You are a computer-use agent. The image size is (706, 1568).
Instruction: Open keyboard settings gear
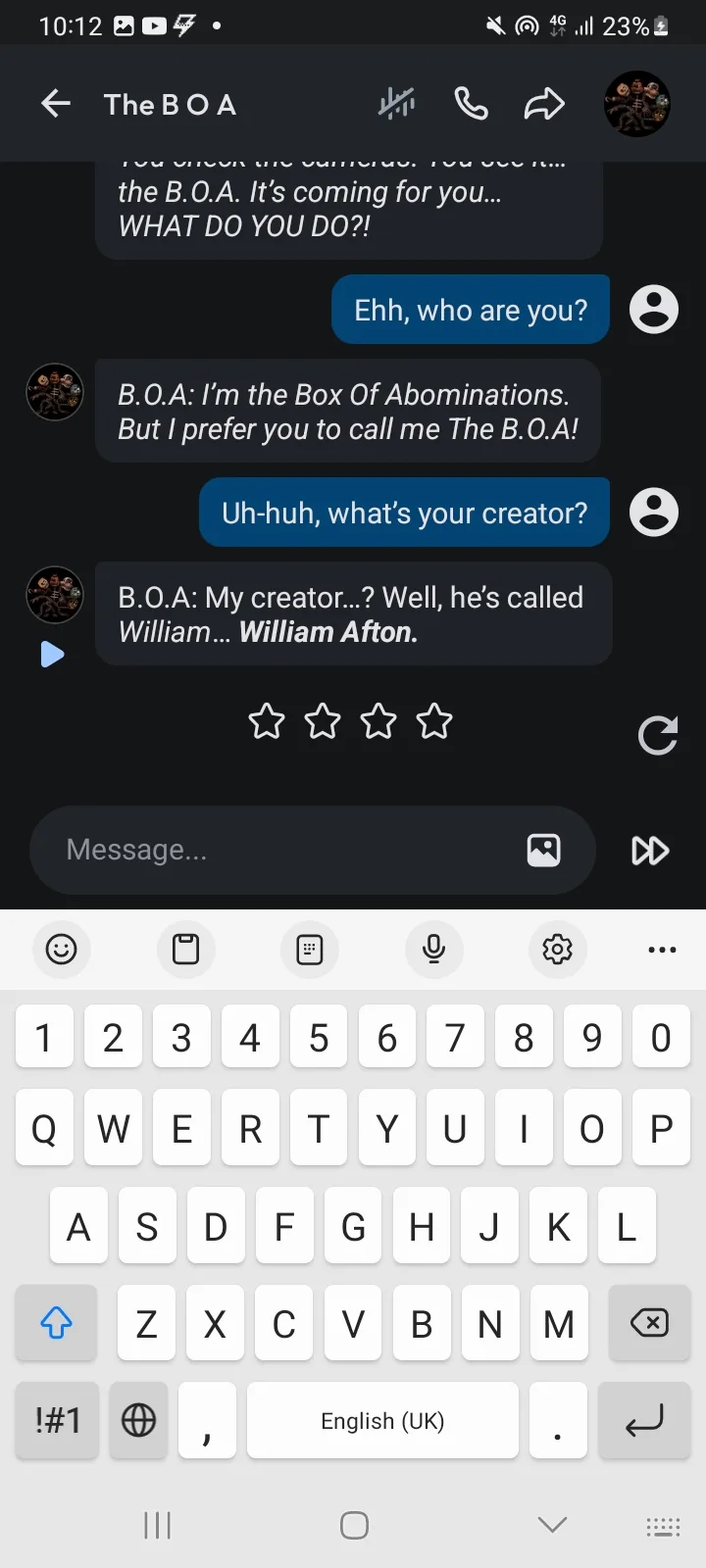pos(557,949)
